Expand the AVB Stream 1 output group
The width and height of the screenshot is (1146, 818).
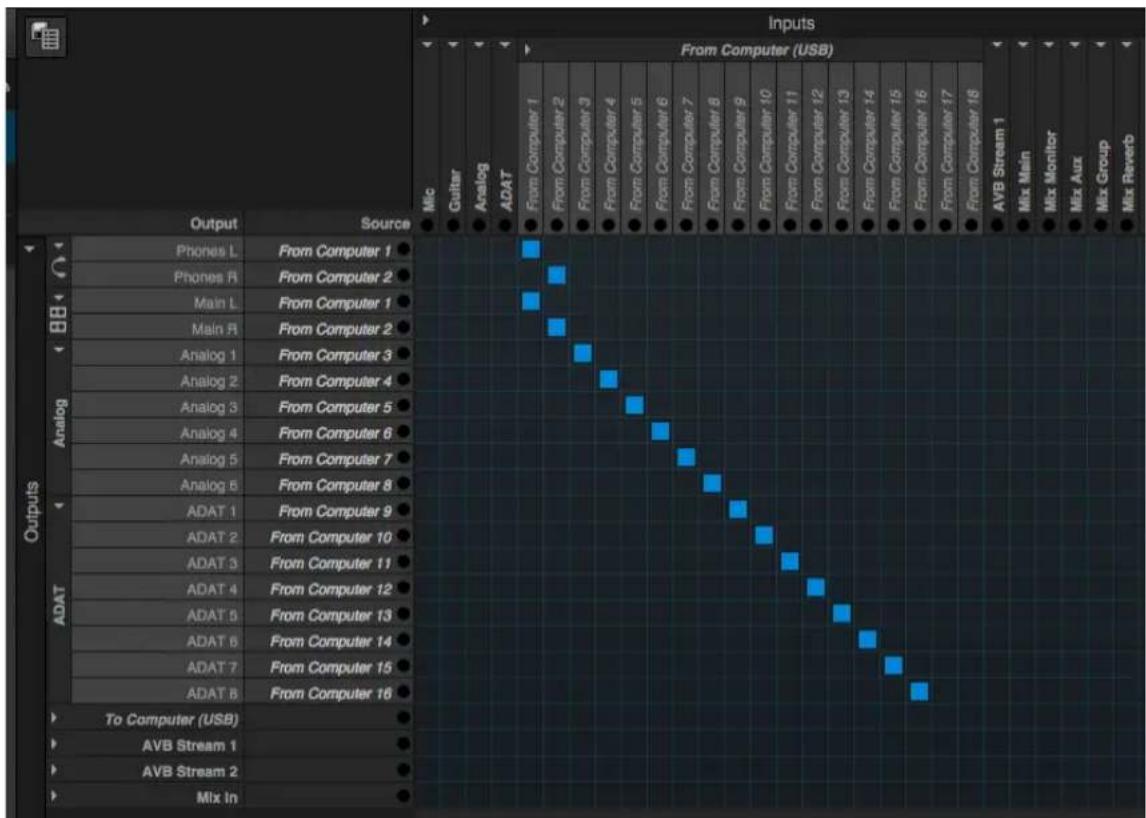click(53, 744)
